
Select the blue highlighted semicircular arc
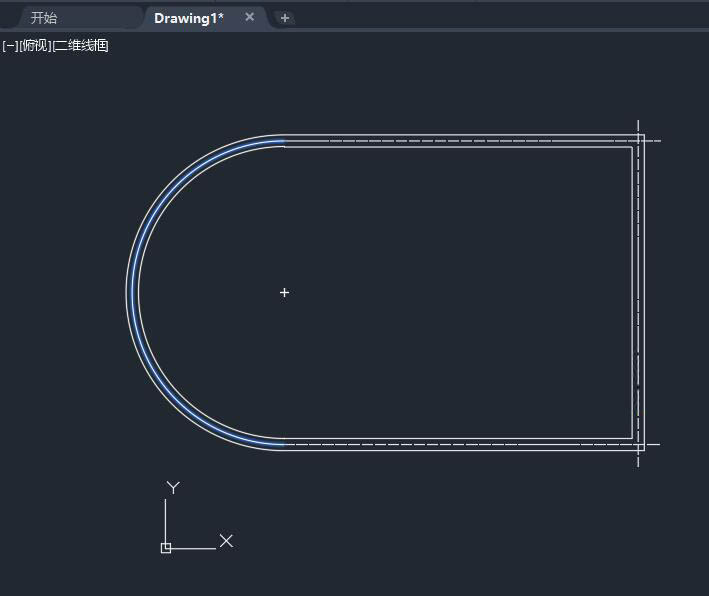pyautogui.click(x=132, y=293)
